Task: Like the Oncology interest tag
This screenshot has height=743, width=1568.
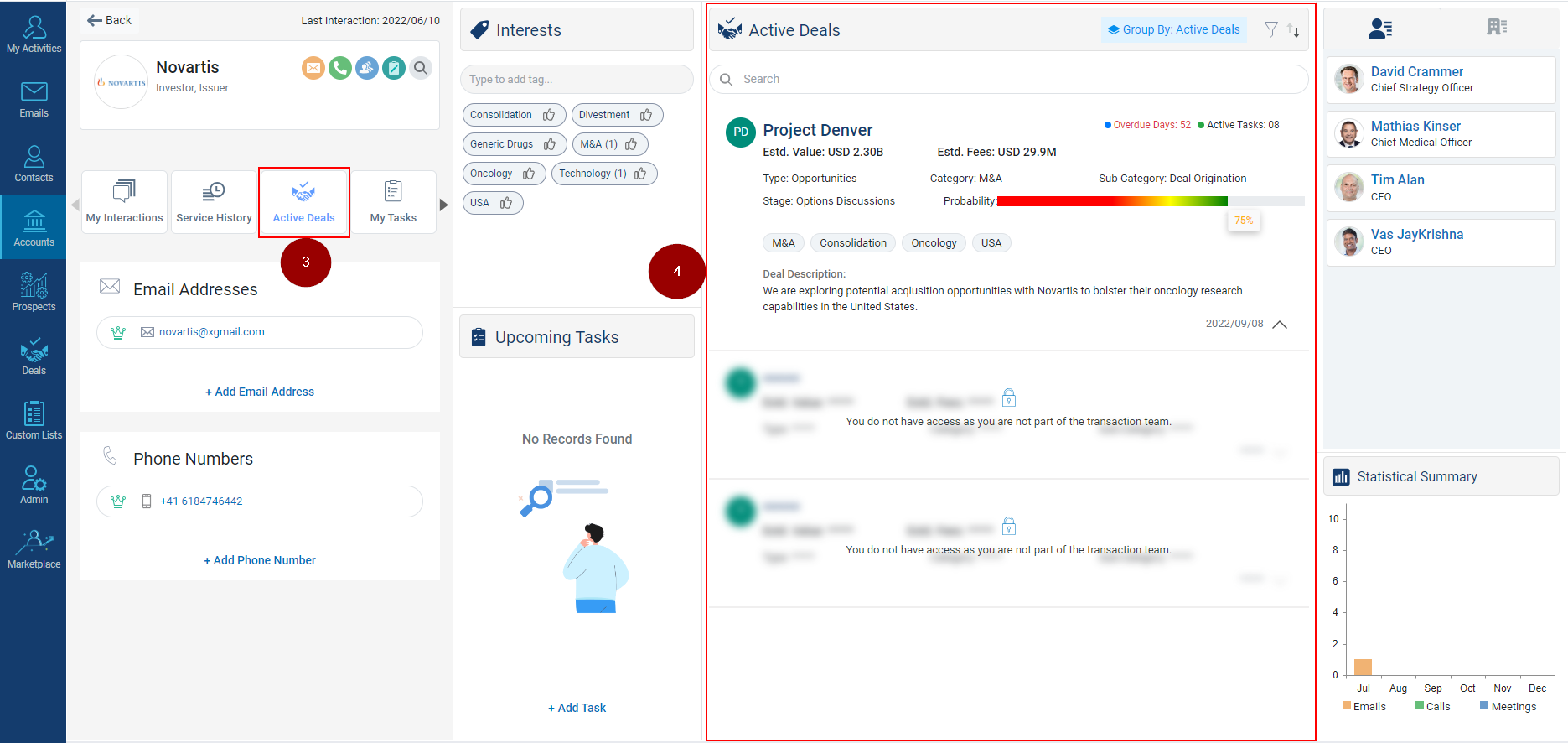Action: pyautogui.click(x=529, y=174)
